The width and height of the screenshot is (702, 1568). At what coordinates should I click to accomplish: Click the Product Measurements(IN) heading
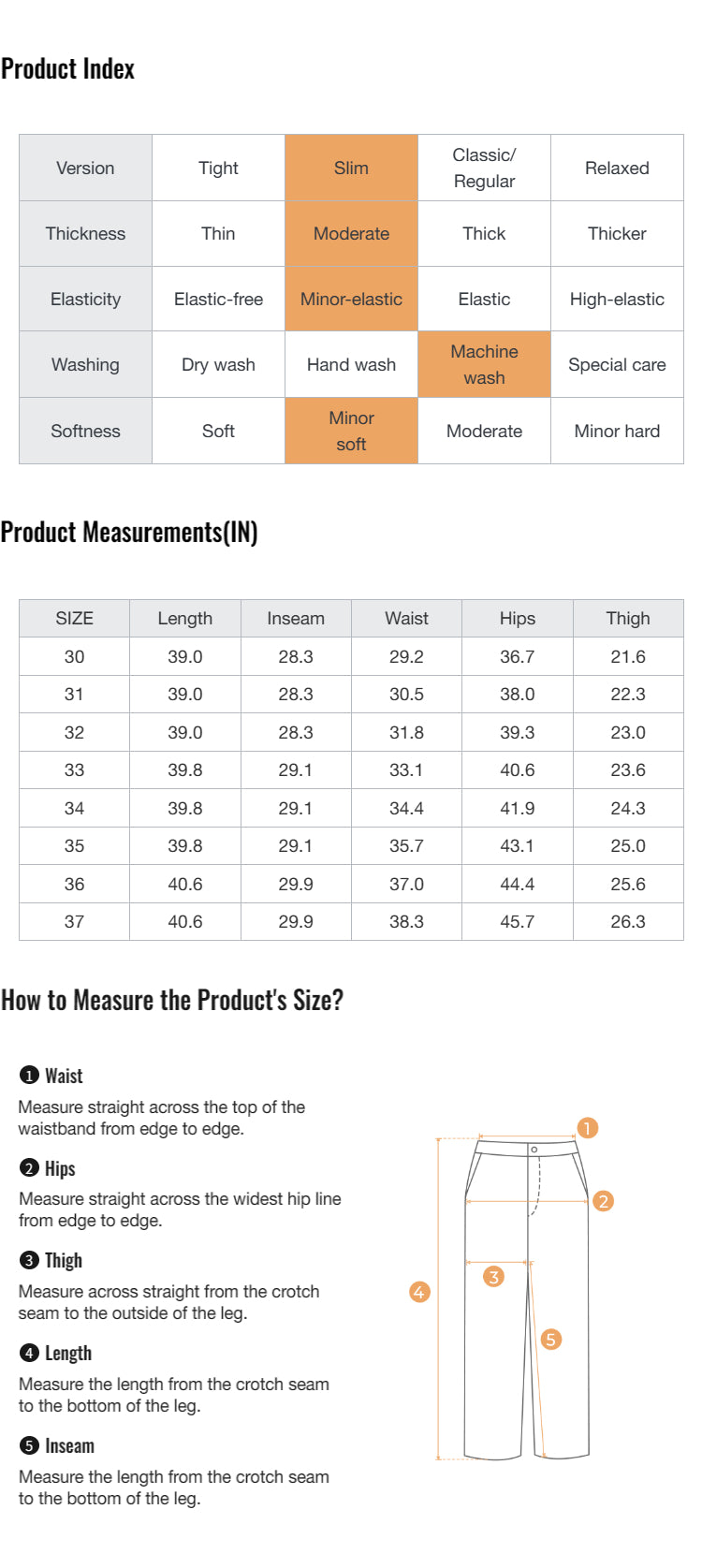129,533
